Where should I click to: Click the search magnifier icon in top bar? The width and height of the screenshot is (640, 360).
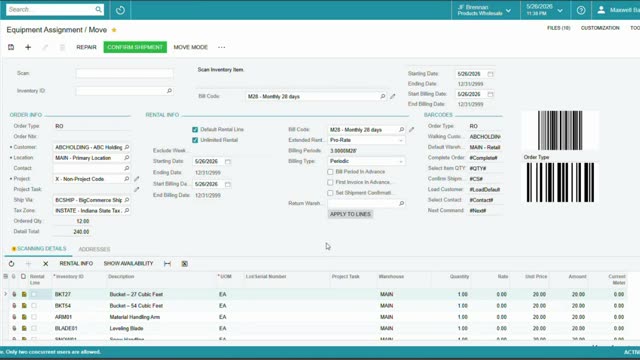98,9
